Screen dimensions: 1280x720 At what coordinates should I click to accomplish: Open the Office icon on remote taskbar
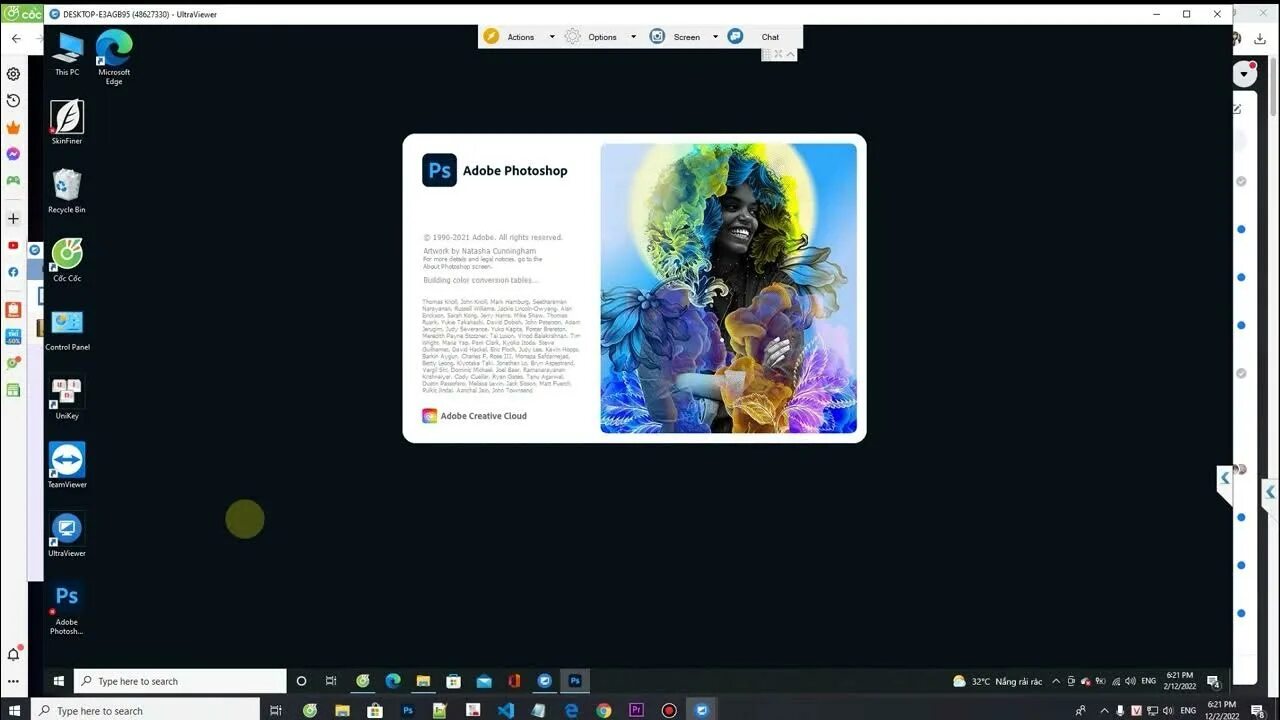(514, 681)
